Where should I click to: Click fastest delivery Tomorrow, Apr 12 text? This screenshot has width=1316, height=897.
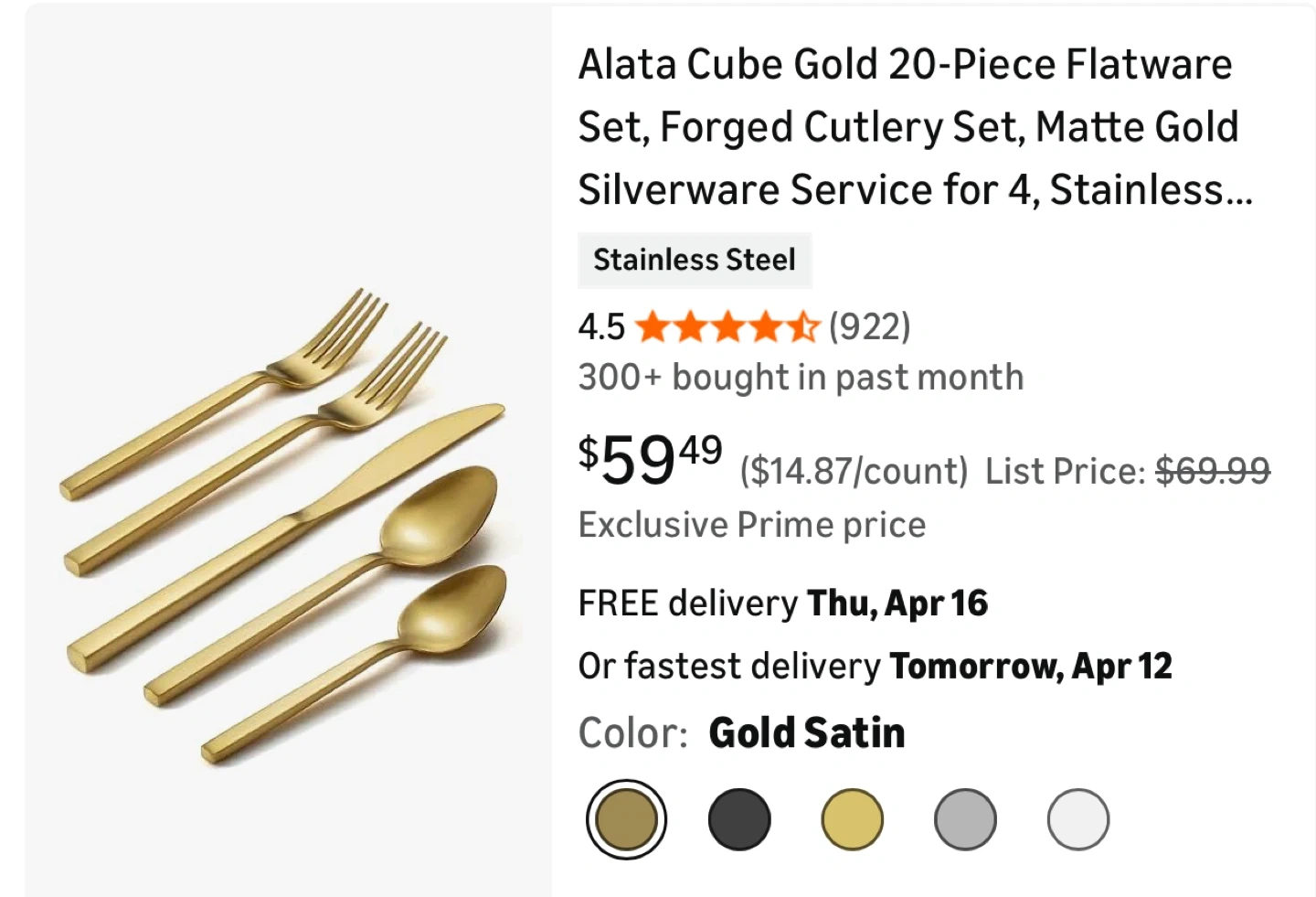click(875, 667)
